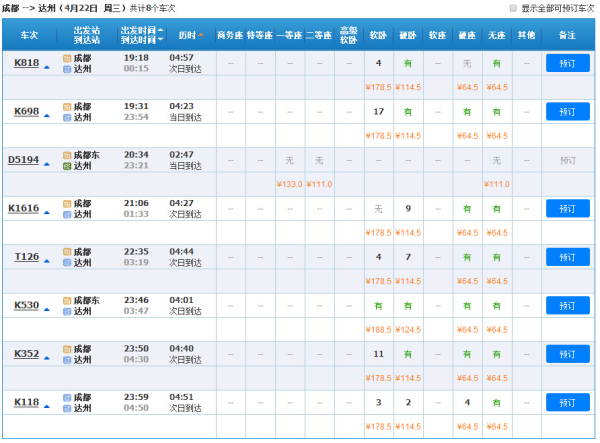Enable the 显示全部可预订车次 checkbox

(513, 8)
